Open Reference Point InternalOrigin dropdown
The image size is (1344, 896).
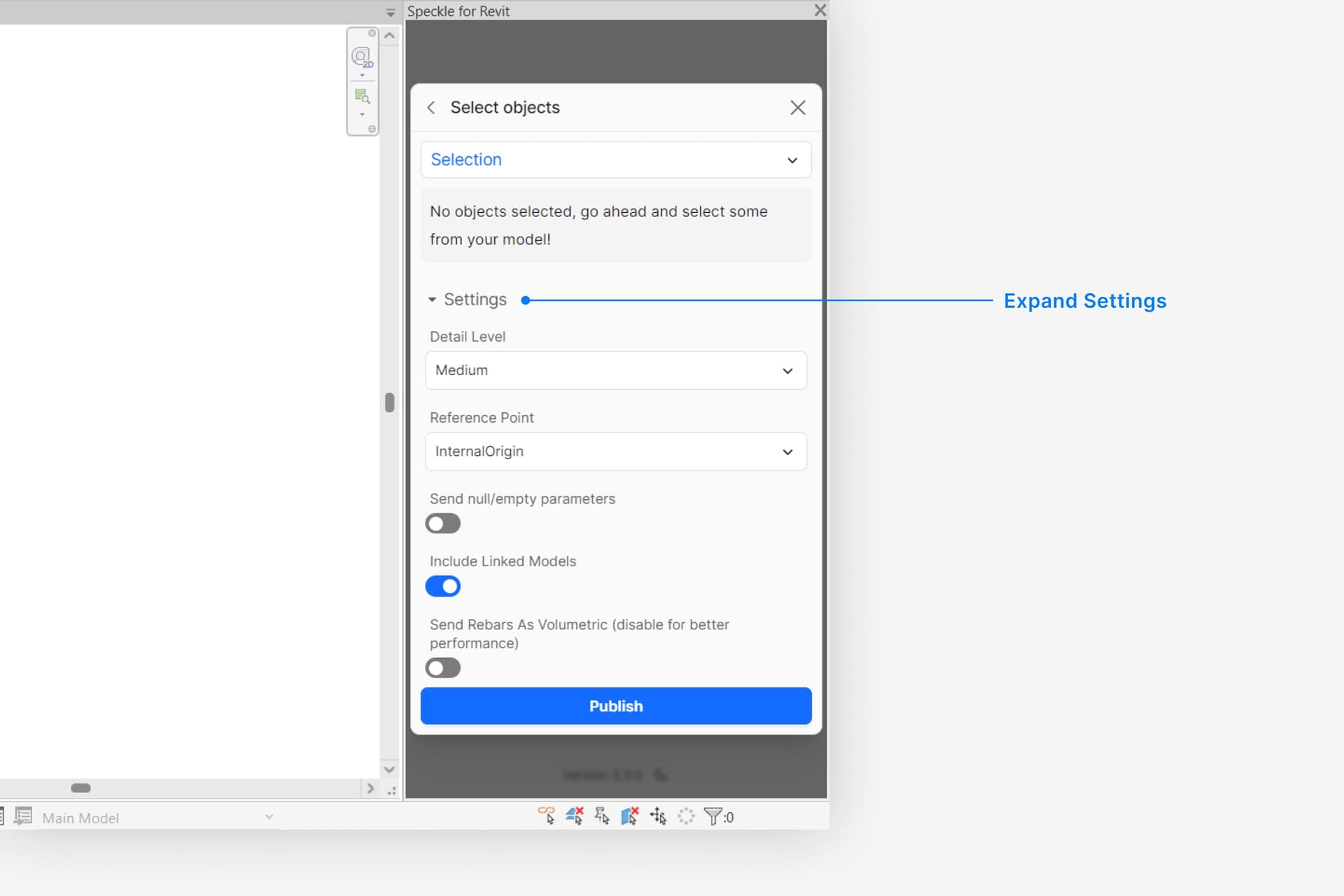(x=615, y=451)
